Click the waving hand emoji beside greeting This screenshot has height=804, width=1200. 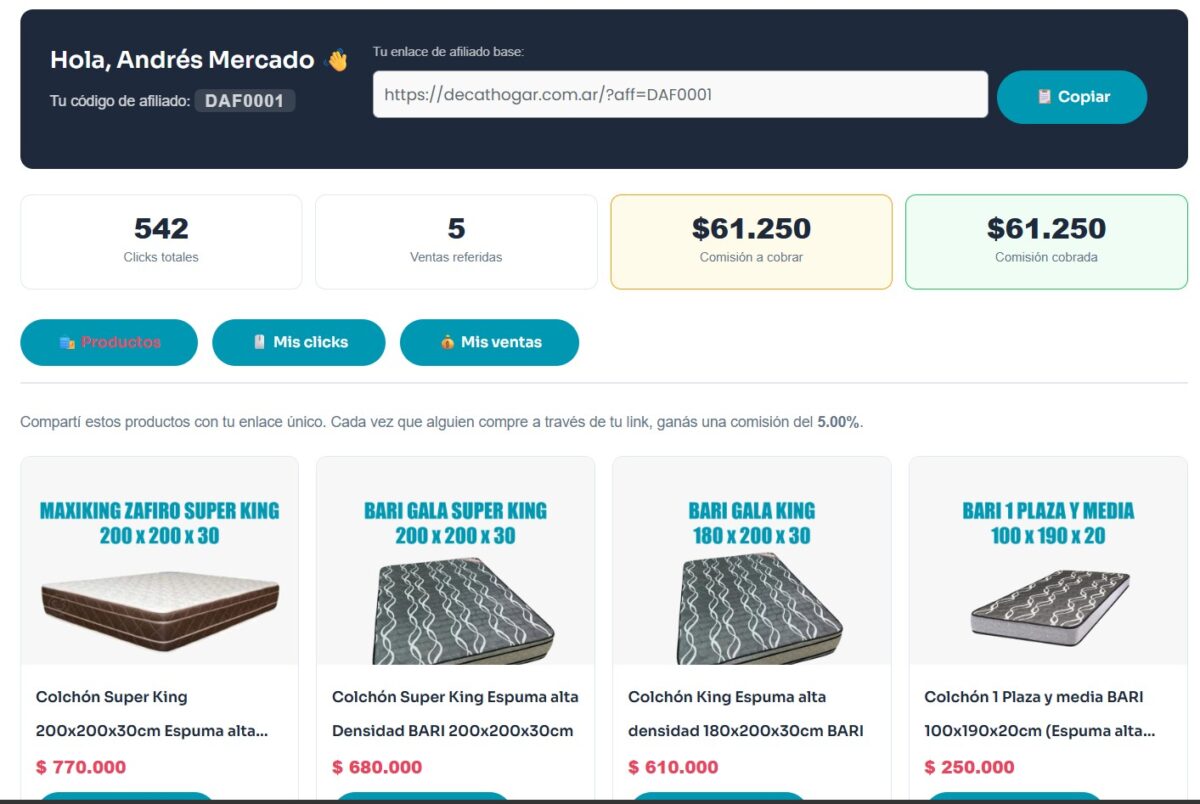point(337,60)
